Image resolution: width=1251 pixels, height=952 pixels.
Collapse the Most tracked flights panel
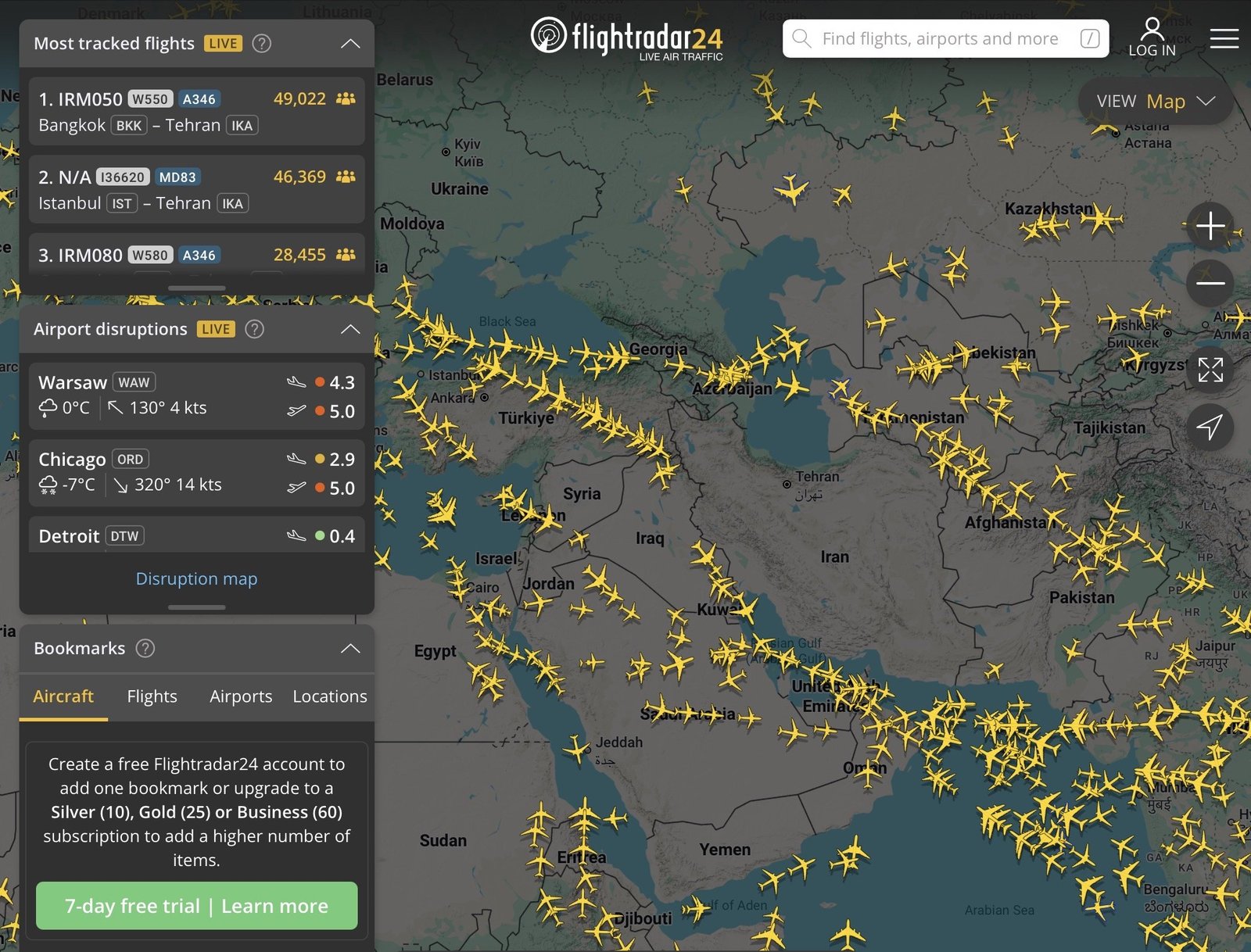[x=350, y=44]
